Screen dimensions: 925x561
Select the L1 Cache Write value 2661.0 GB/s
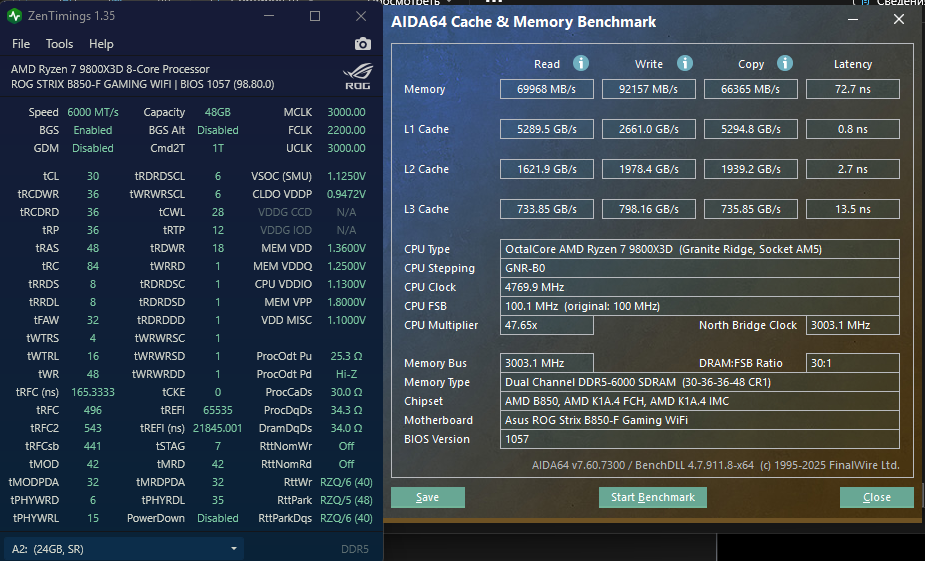(x=649, y=129)
